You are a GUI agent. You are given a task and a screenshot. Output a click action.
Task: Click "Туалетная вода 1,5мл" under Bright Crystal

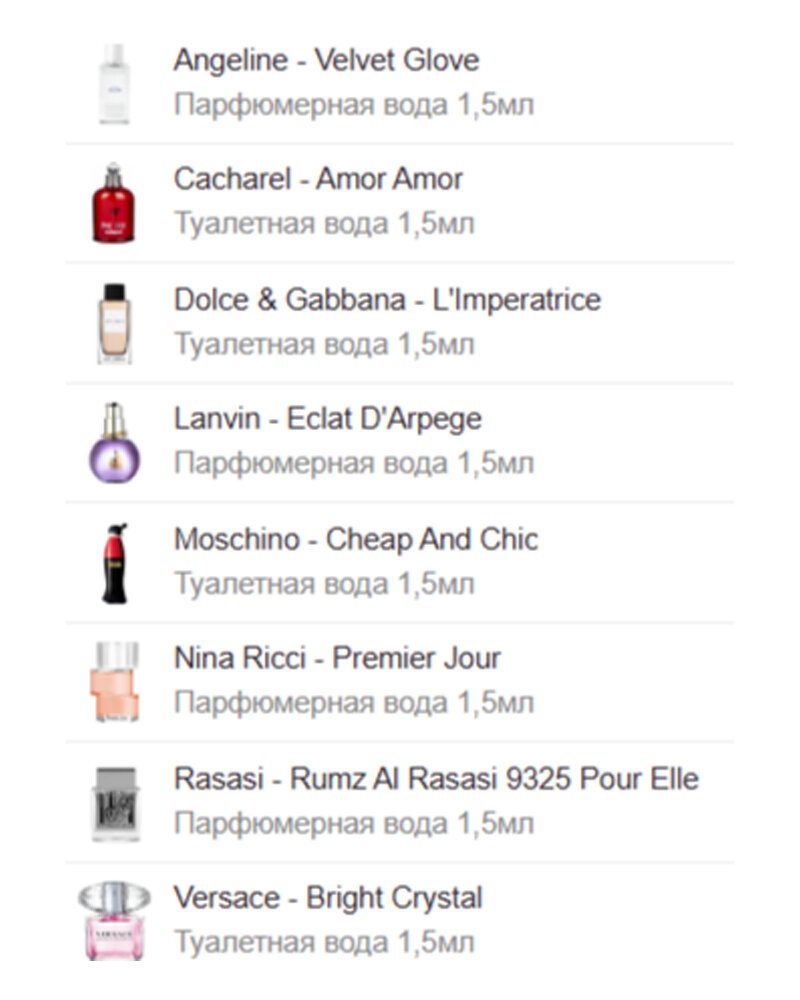pos(324,942)
